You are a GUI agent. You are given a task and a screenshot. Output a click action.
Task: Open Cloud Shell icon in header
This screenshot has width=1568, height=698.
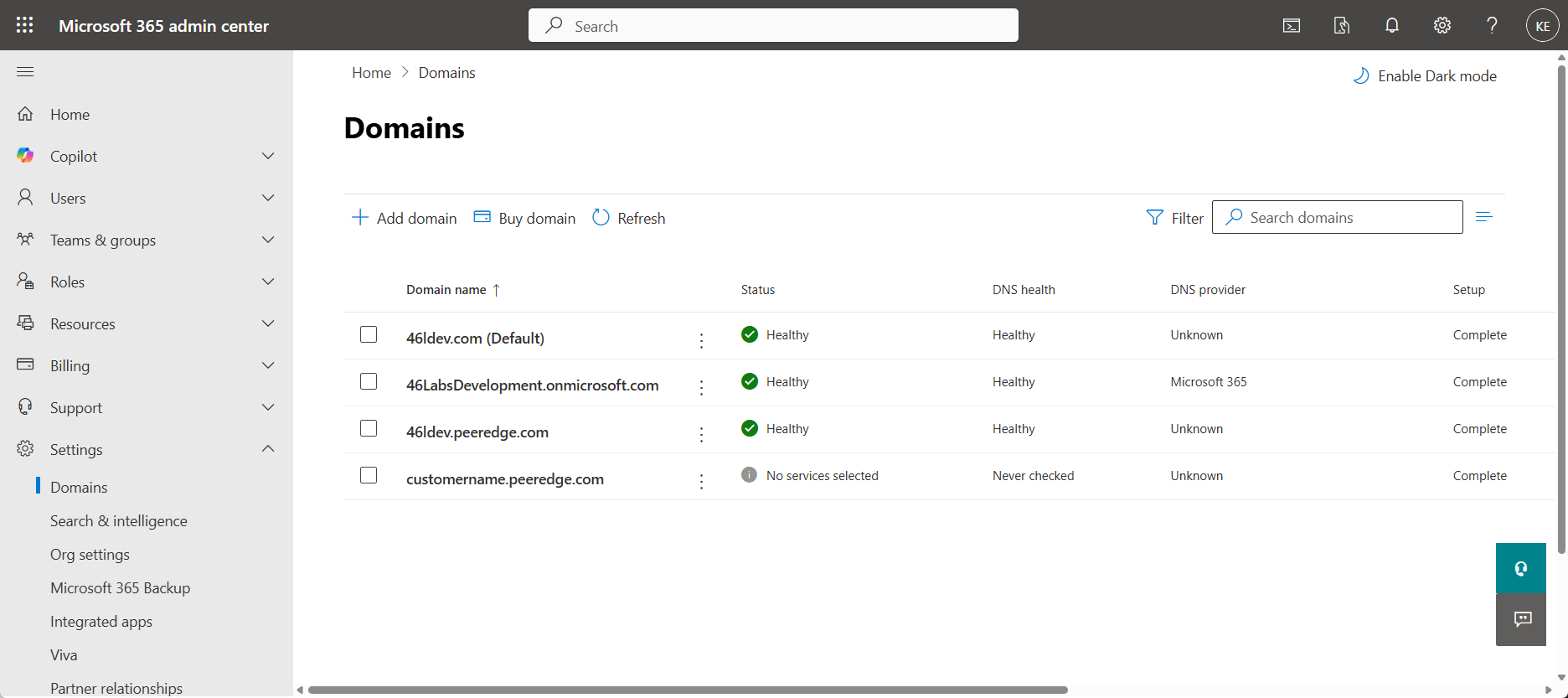tap(1292, 26)
